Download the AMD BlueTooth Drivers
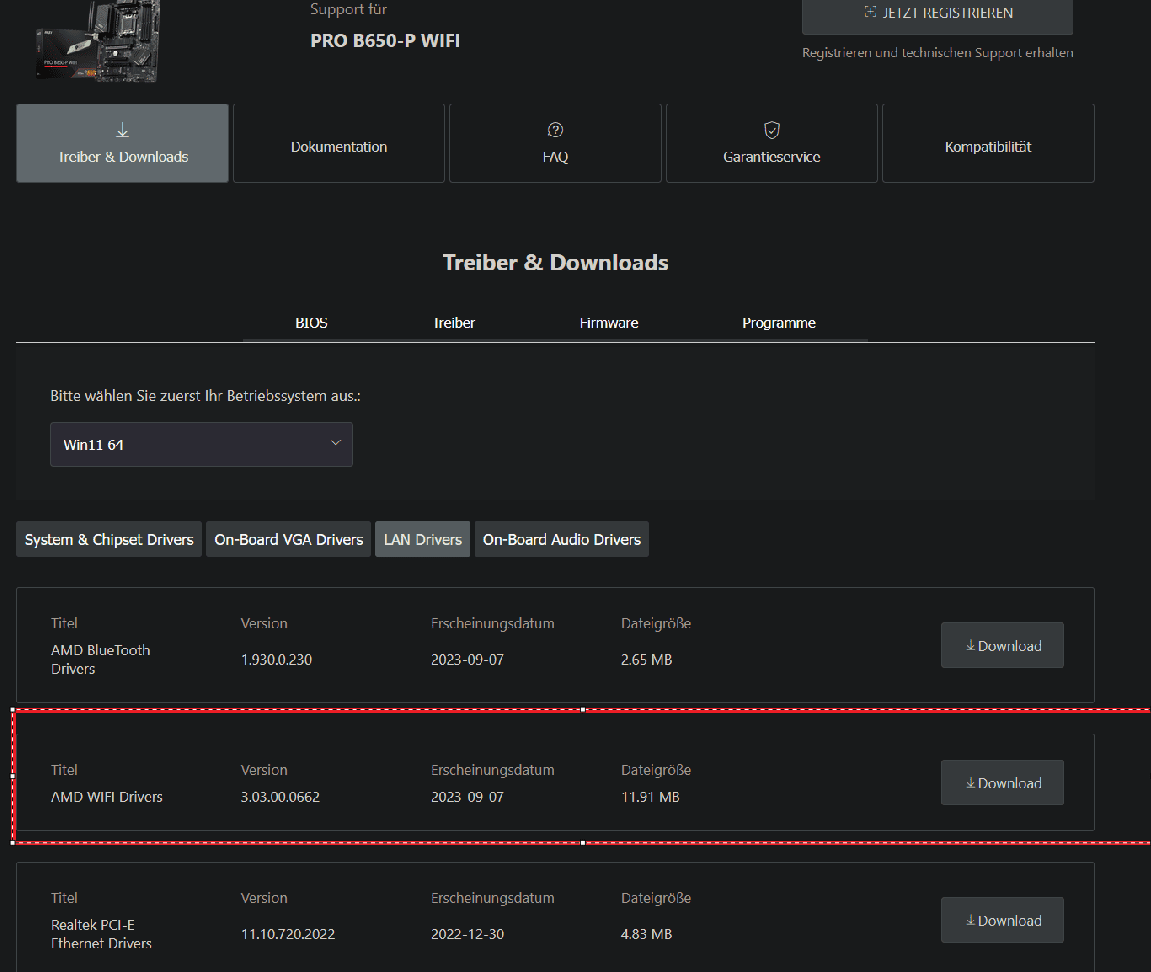Screen dimensions: 1151x972 (x=1002, y=645)
